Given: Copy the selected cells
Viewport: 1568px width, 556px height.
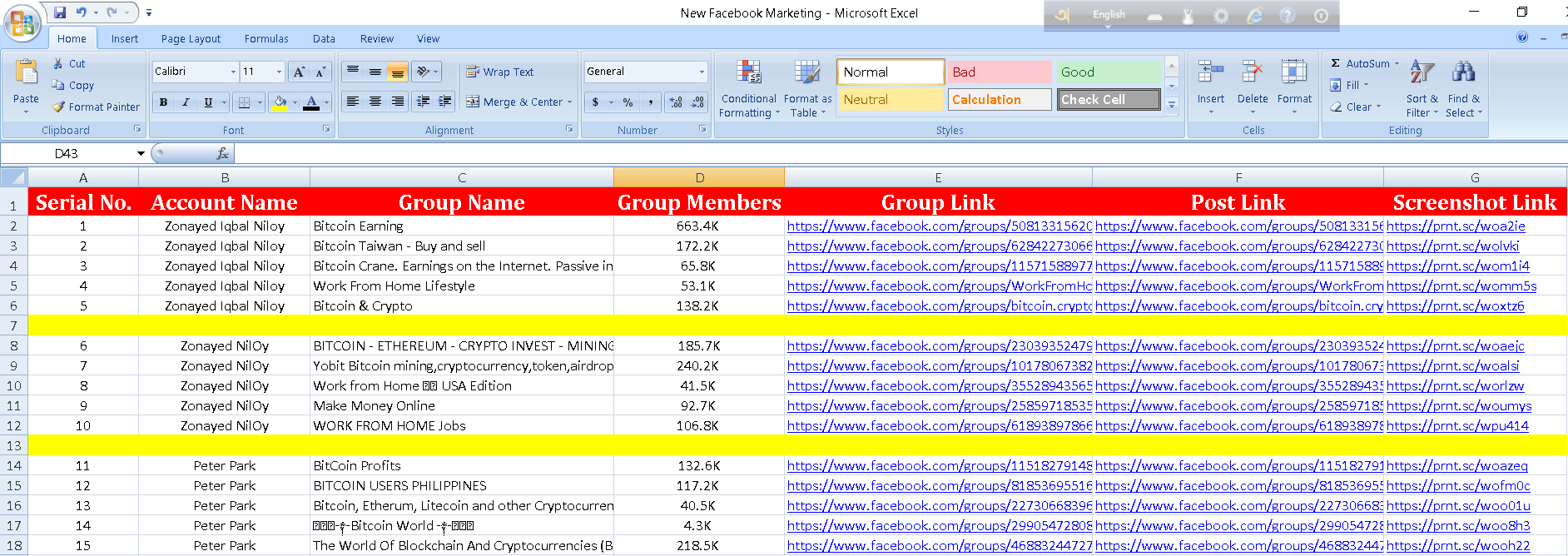Looking at the screenshot, I should click(73, 85).
